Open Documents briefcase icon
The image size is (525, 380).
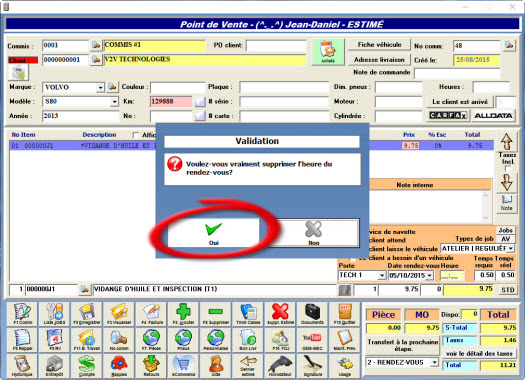tap(312, 314)
